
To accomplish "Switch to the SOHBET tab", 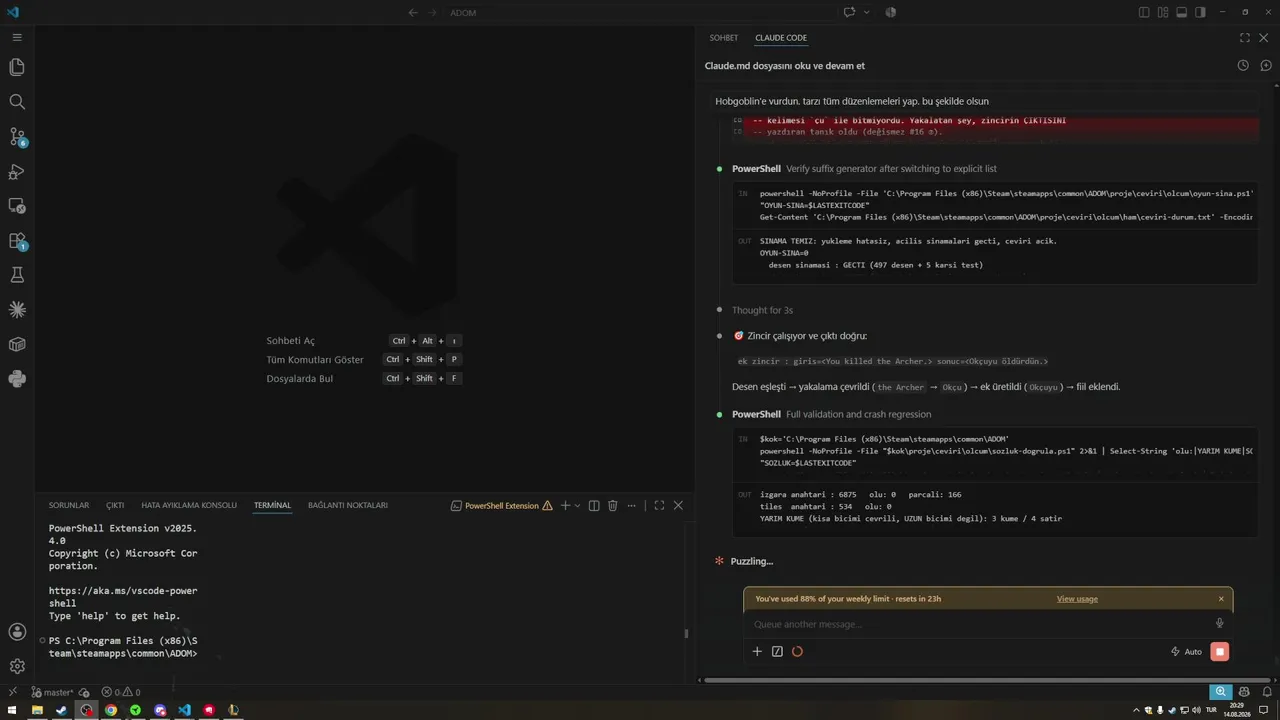I will [724, 38].
